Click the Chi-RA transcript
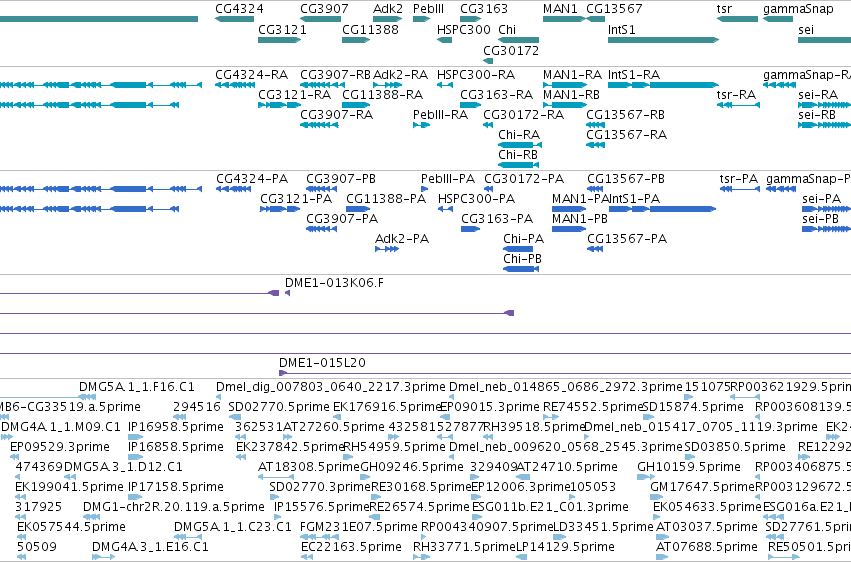Viewport: 851px width, 562px height. click(x=520, y=145)
